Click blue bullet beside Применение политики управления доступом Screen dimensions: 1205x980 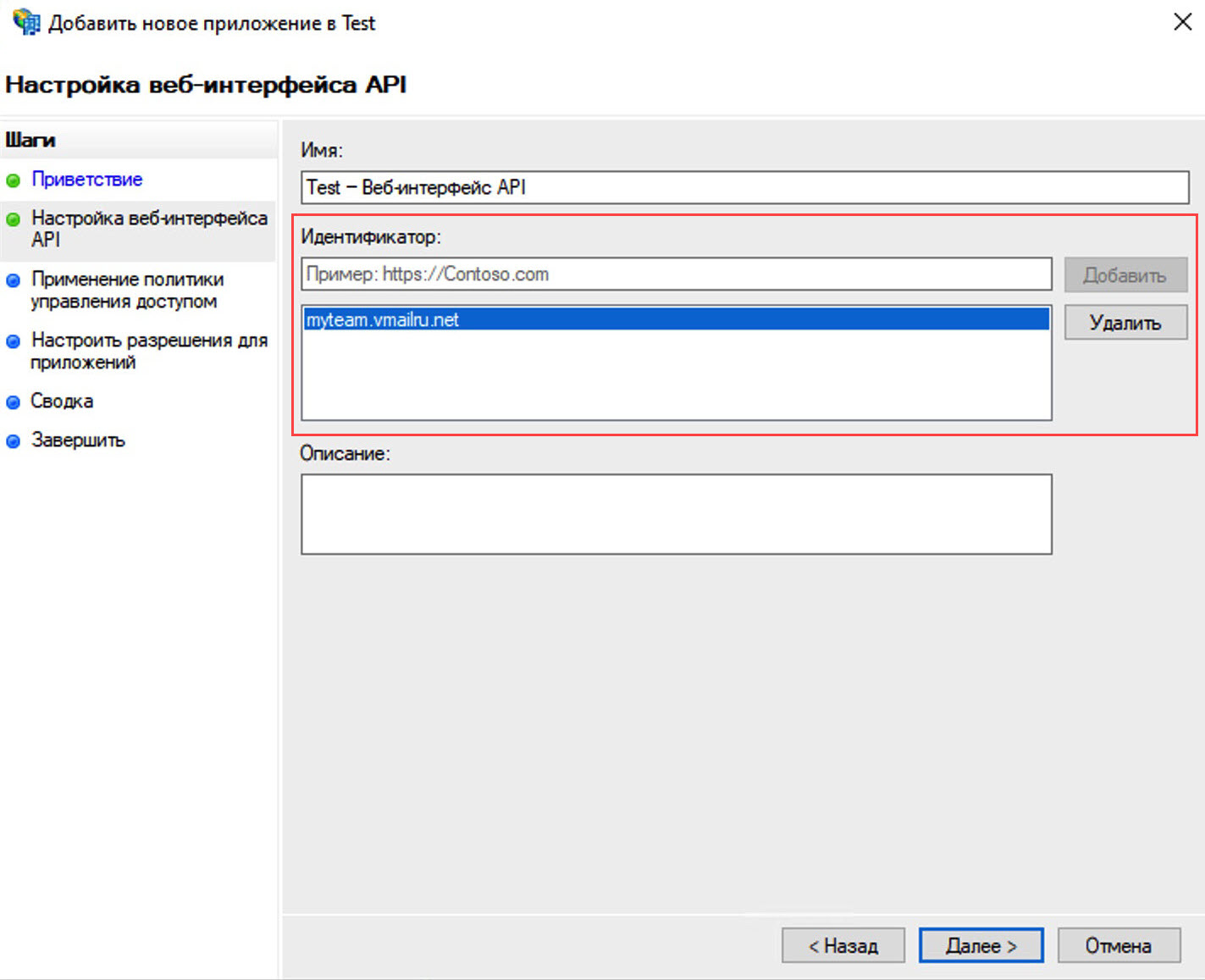14,280
